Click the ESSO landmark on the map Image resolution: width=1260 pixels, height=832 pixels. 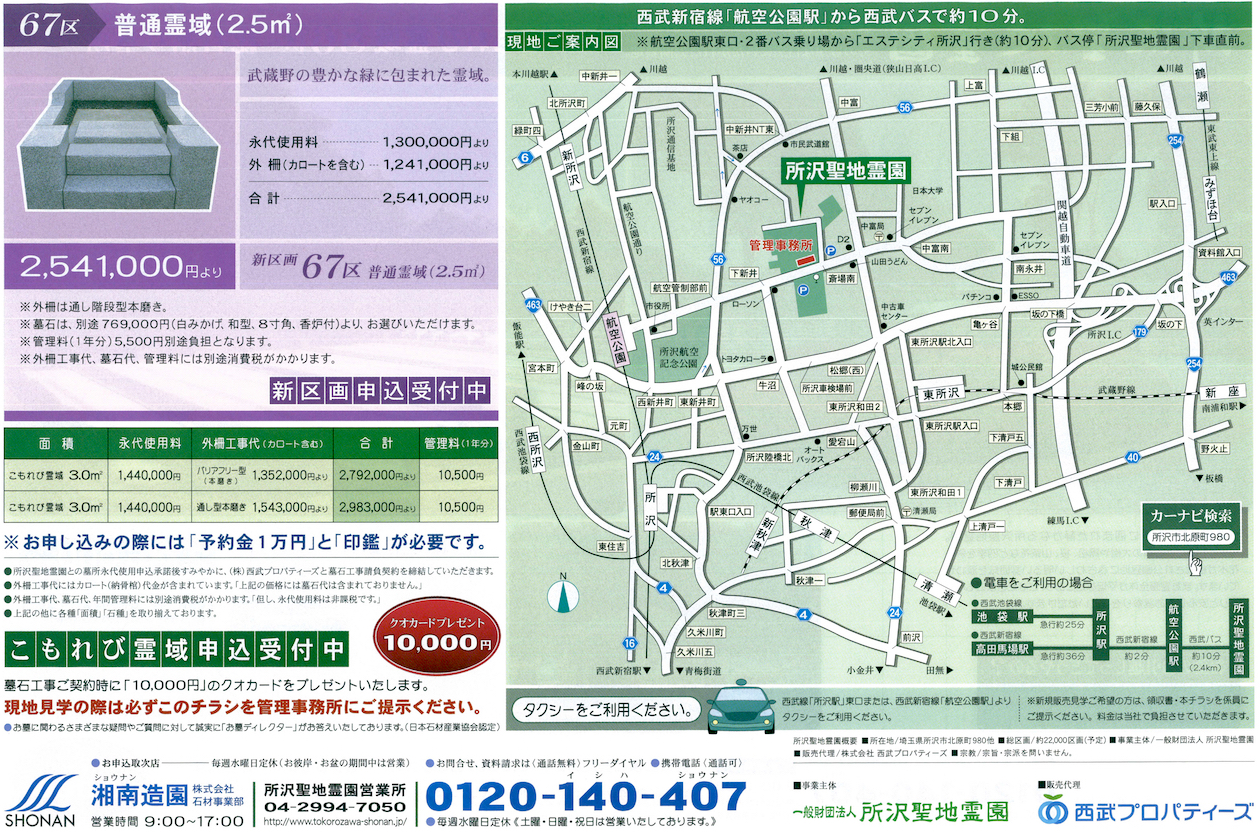pyautogui.click(x=1029, y=296)
